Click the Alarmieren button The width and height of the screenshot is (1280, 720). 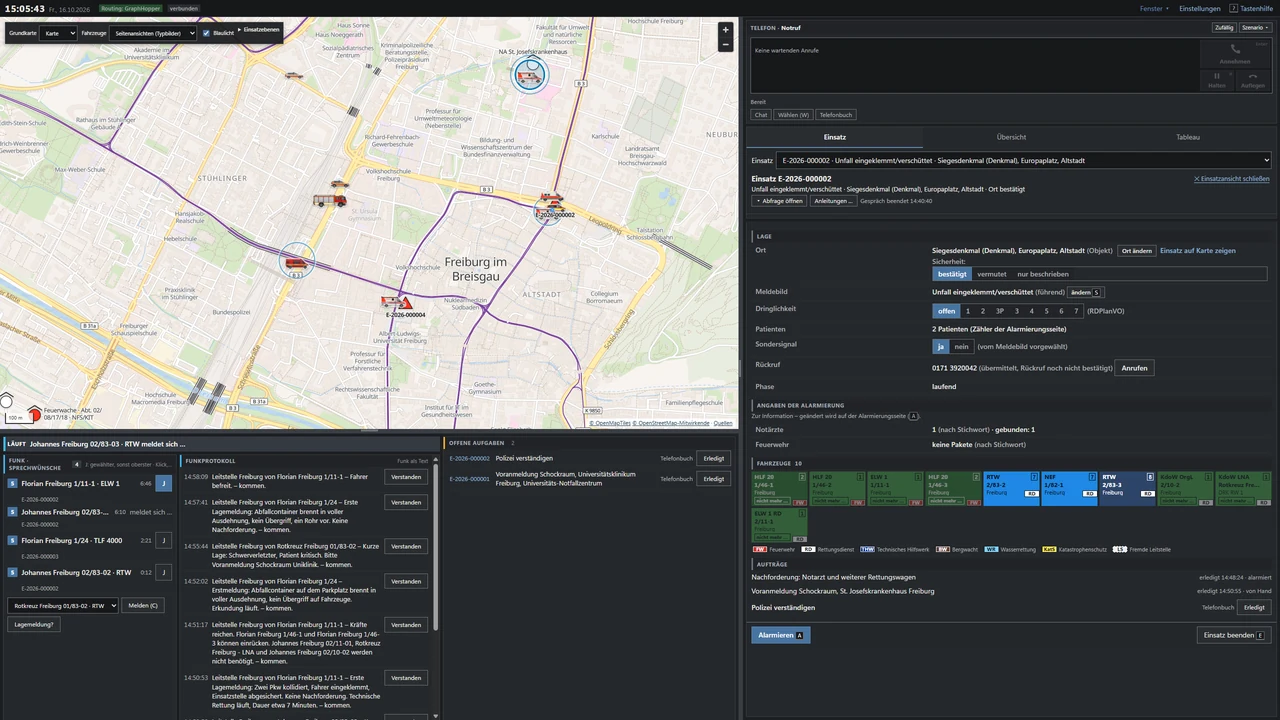[780, 635]
